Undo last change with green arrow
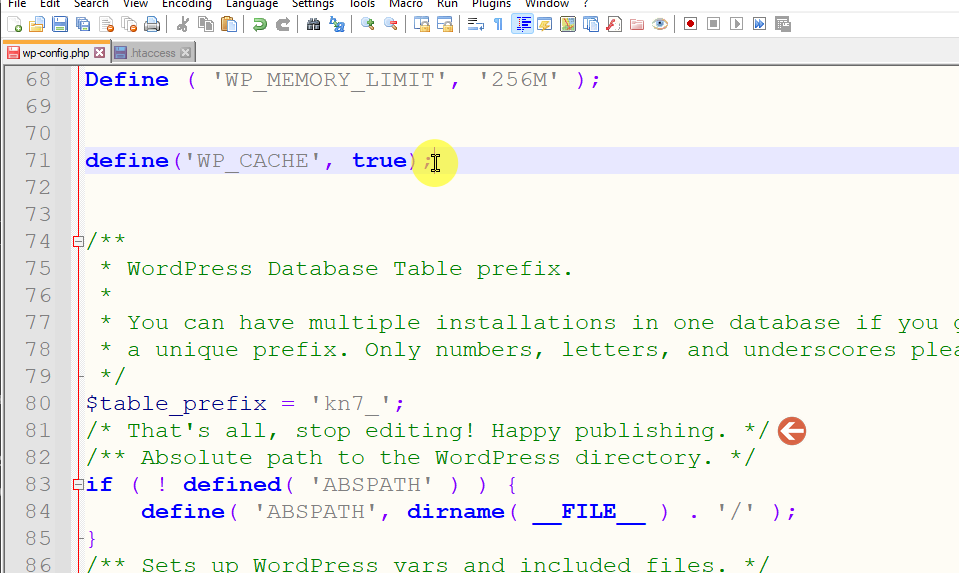 (259, 24)
